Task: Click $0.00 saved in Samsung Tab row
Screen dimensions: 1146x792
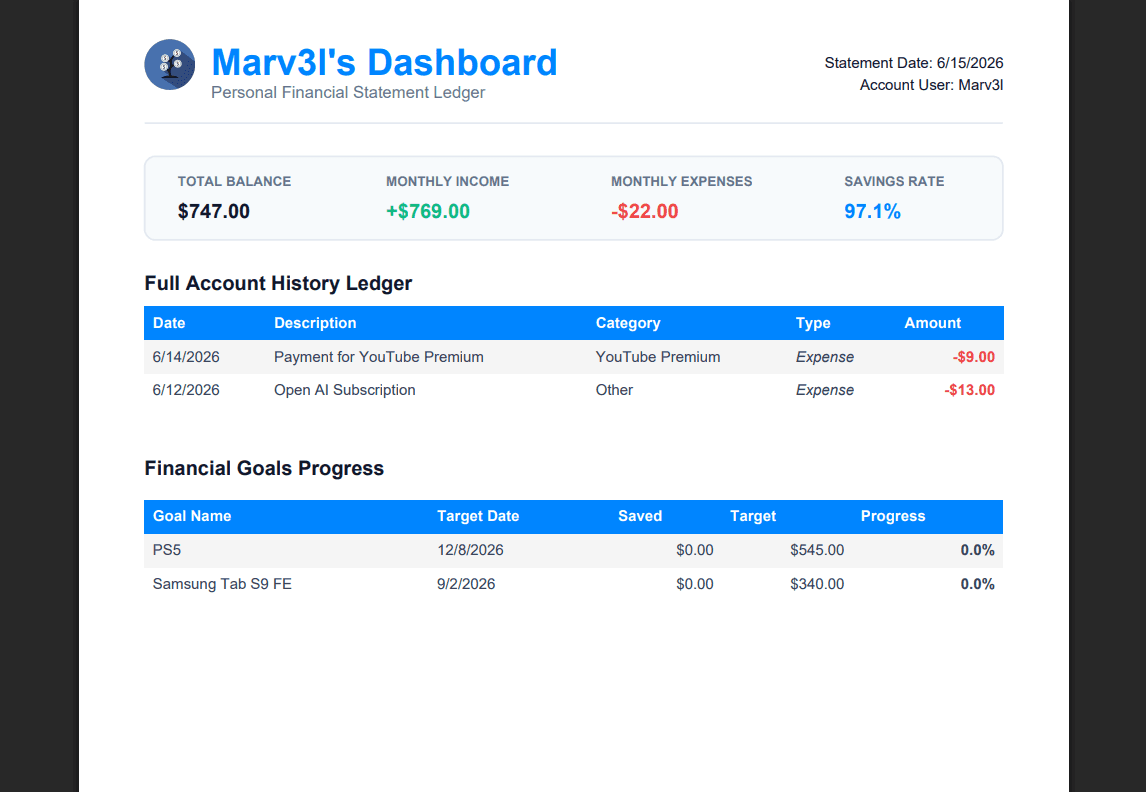Action: [x=694, y=584]
